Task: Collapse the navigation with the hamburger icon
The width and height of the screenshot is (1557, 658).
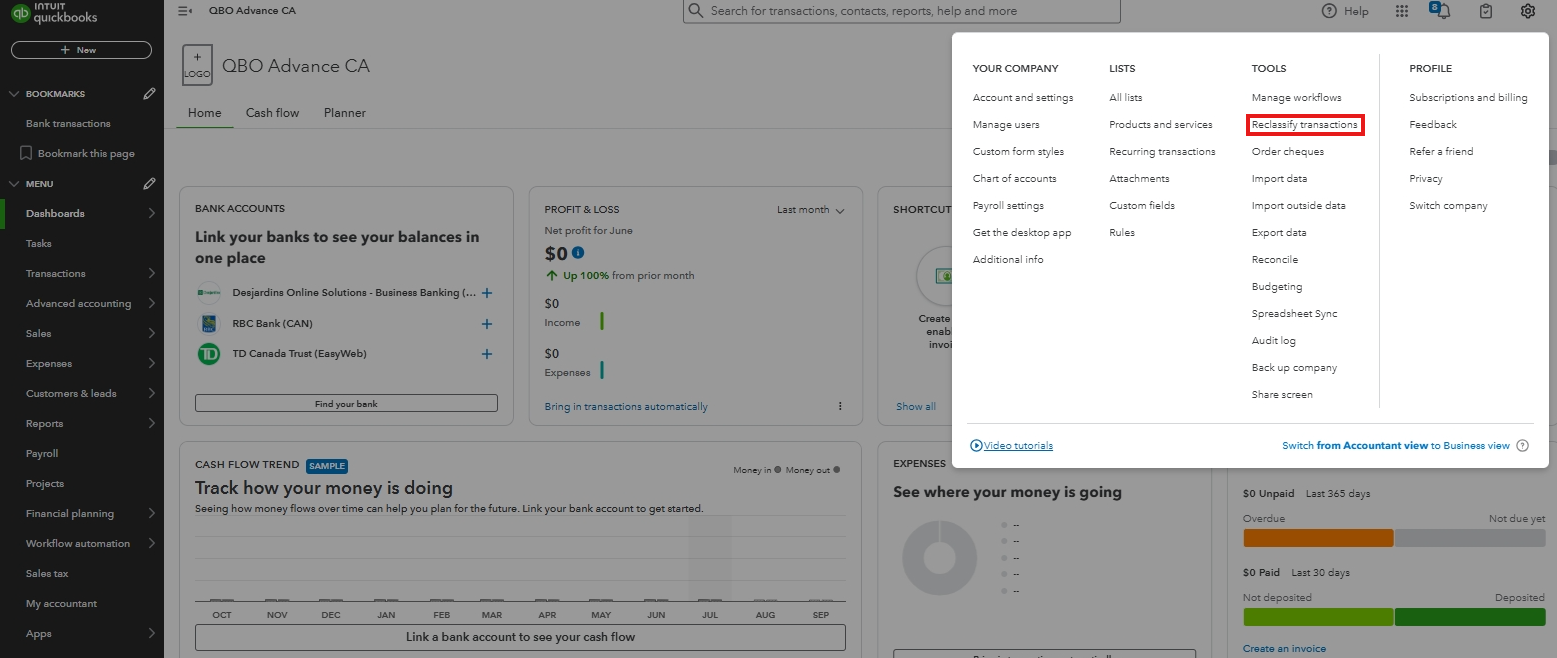Action: pyautogui.click(x=184, y=11)
